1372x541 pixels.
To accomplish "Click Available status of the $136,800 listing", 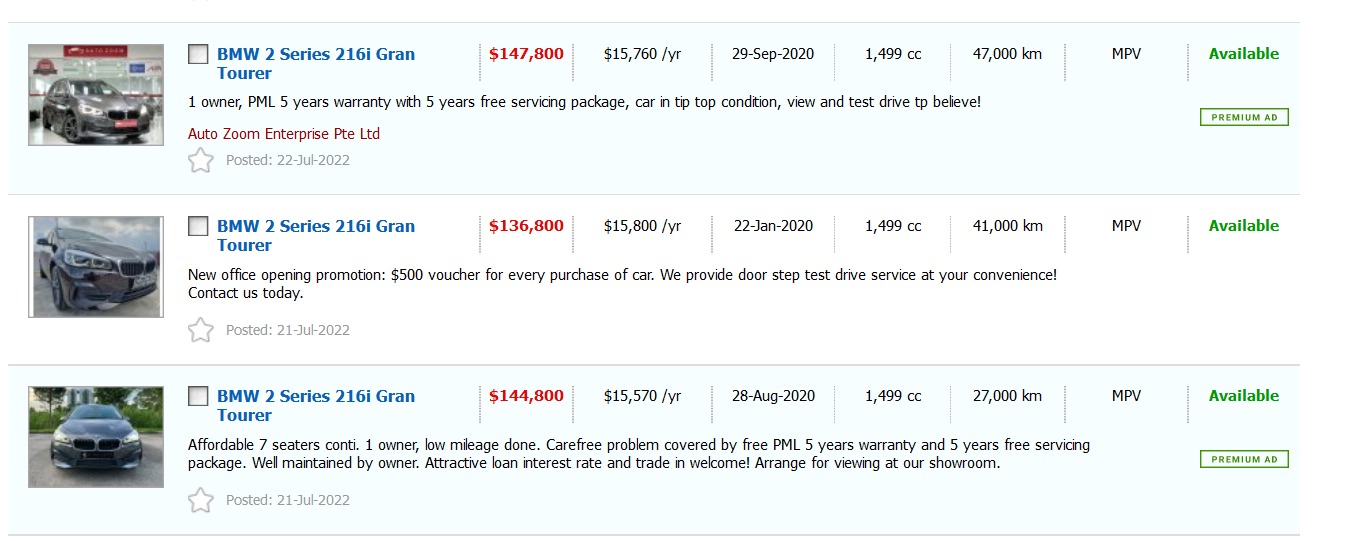I will [x=1243, y=226].
